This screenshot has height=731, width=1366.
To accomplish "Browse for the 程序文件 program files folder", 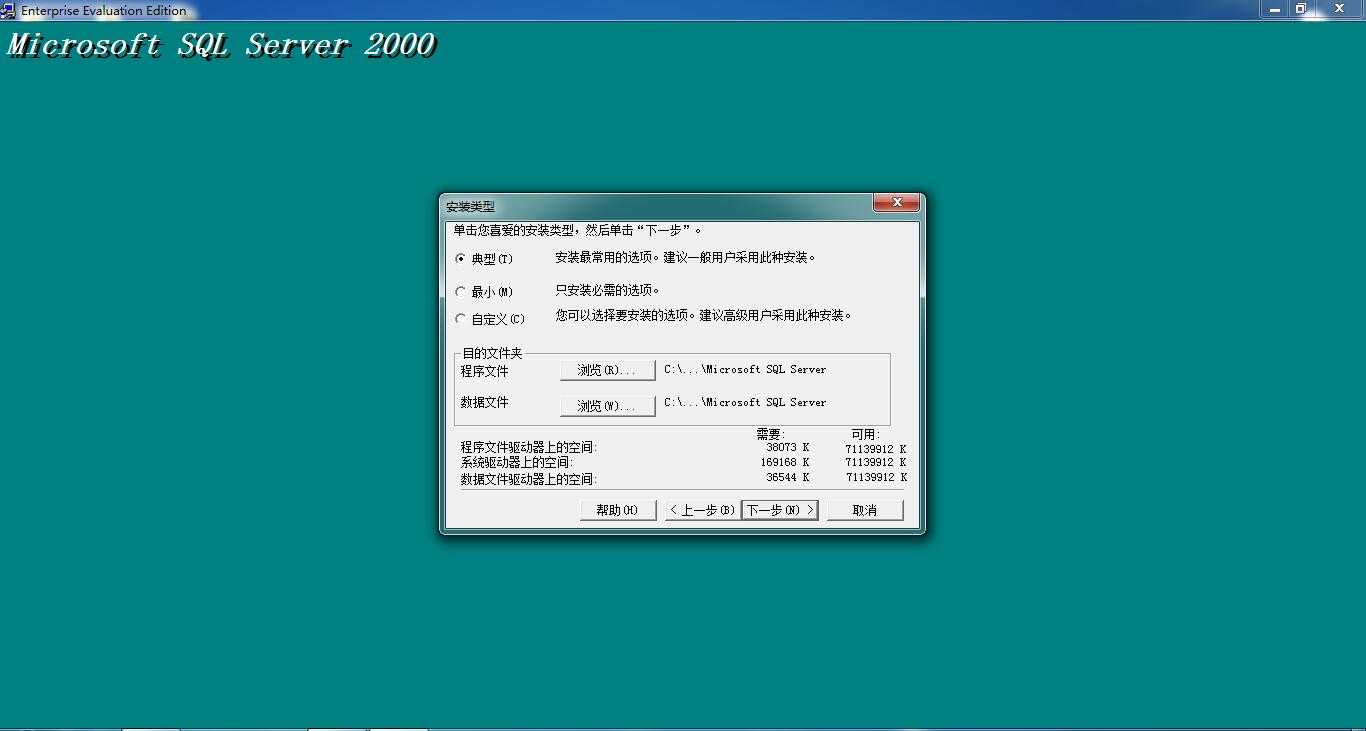I will [x=607, y=370].
